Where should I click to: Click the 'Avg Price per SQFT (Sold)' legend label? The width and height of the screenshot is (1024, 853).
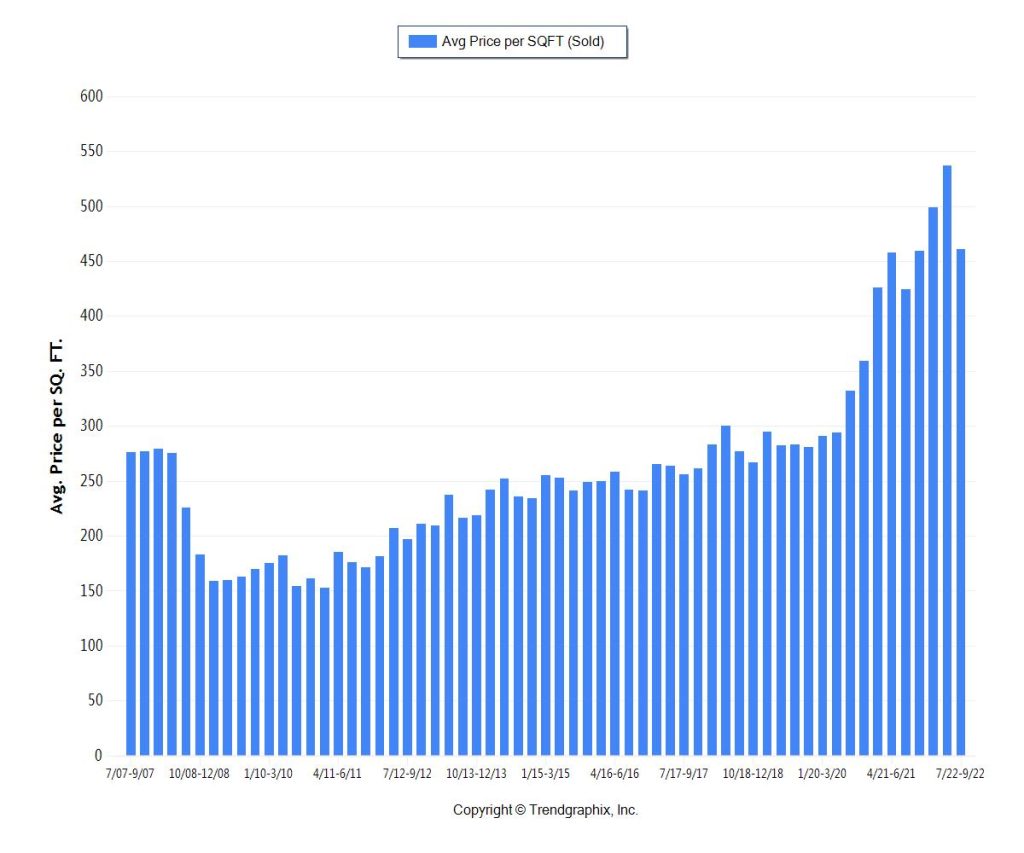click(x=522, y=41)
